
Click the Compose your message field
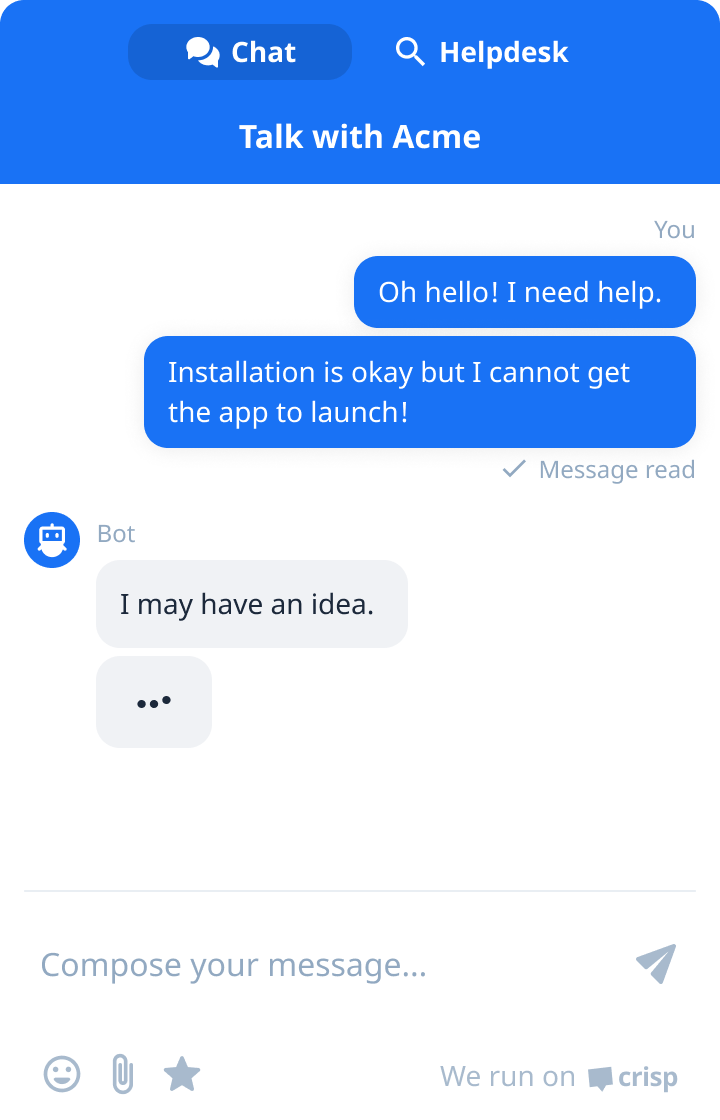point(233,964)
